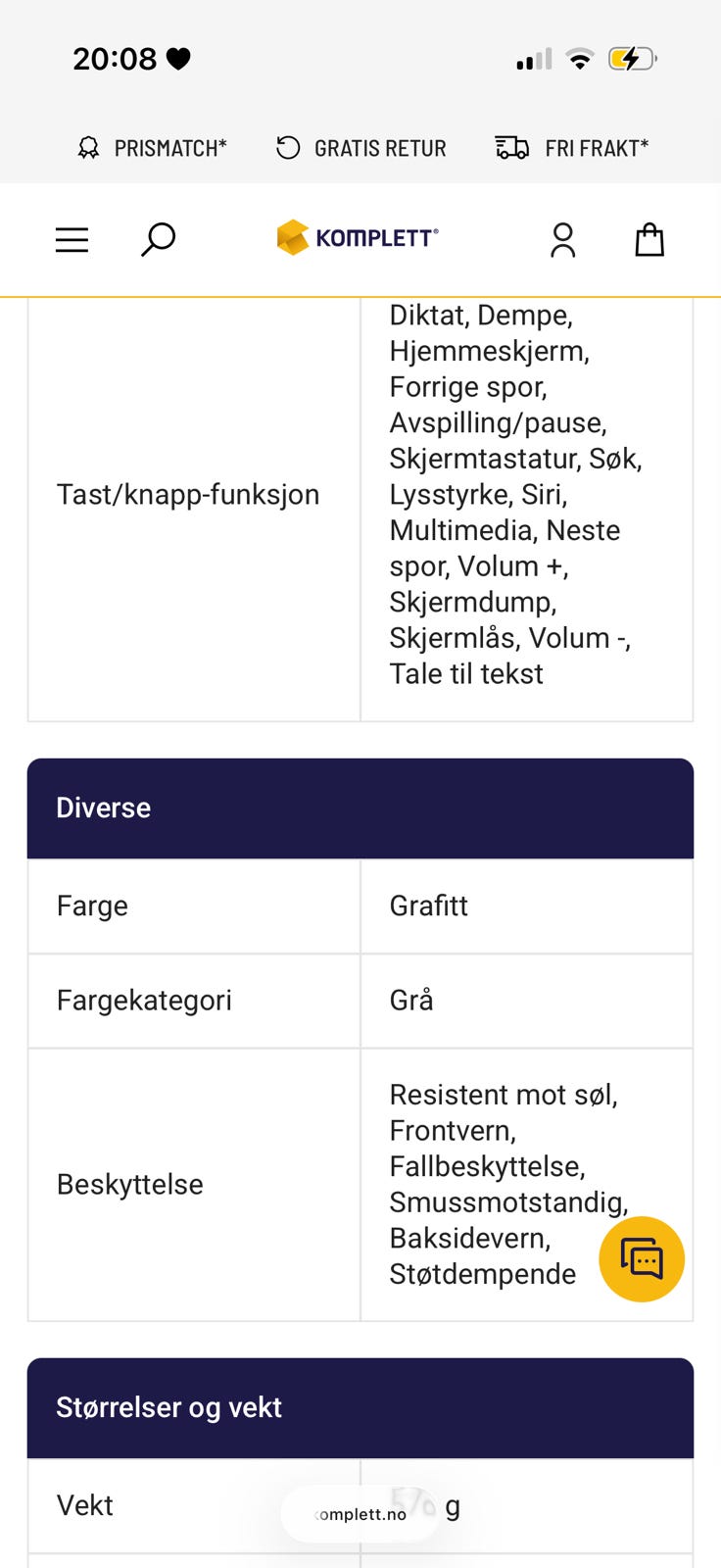Click the ribbon badge icon beside PRISMATCH
Image resolution: width=721 pixels, height=1568 pixels.
click(x=87, y=147)
